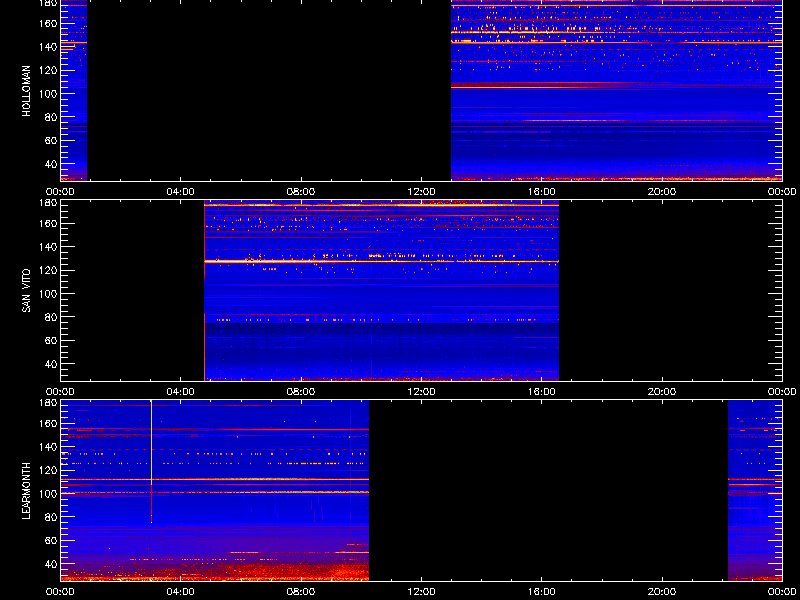Click the SAN VITO station axis label

pyautogui.click(x=27, y=291)
